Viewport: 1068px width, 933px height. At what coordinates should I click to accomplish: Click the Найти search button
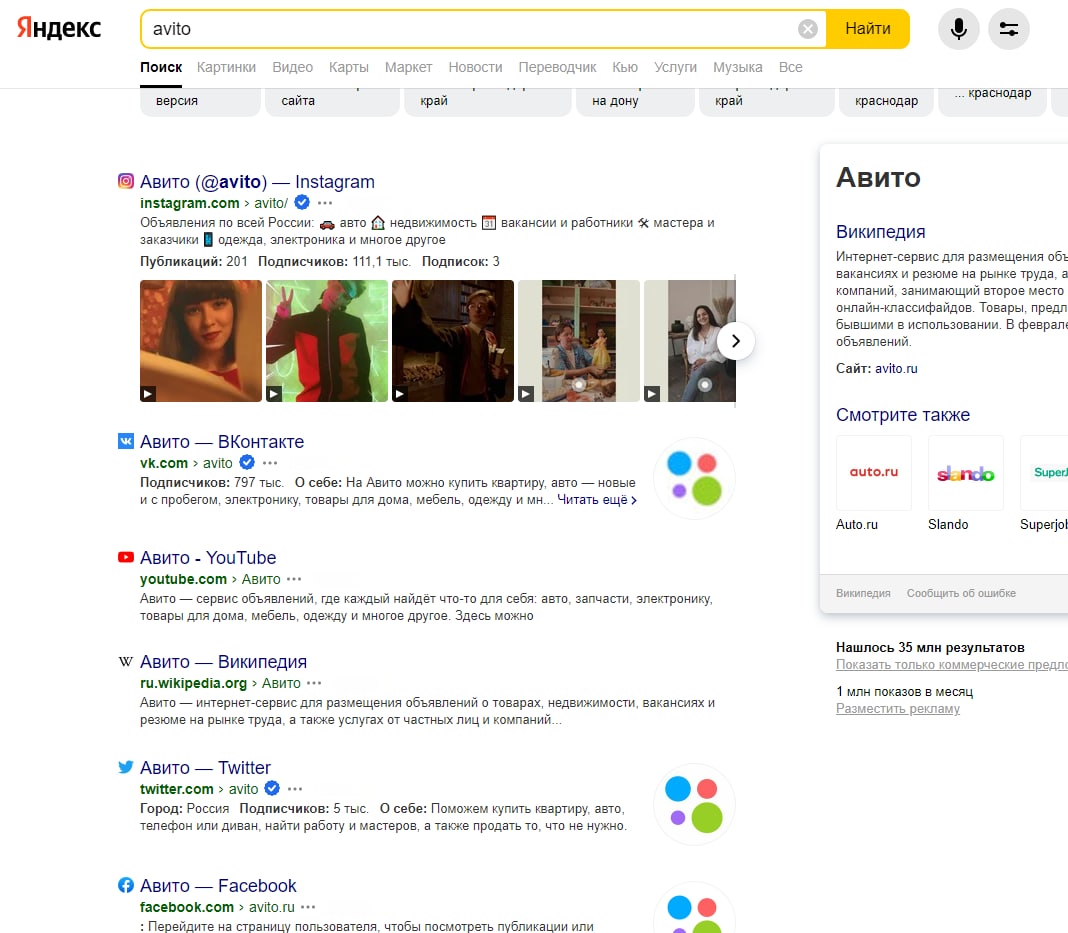tap(868, 29)
